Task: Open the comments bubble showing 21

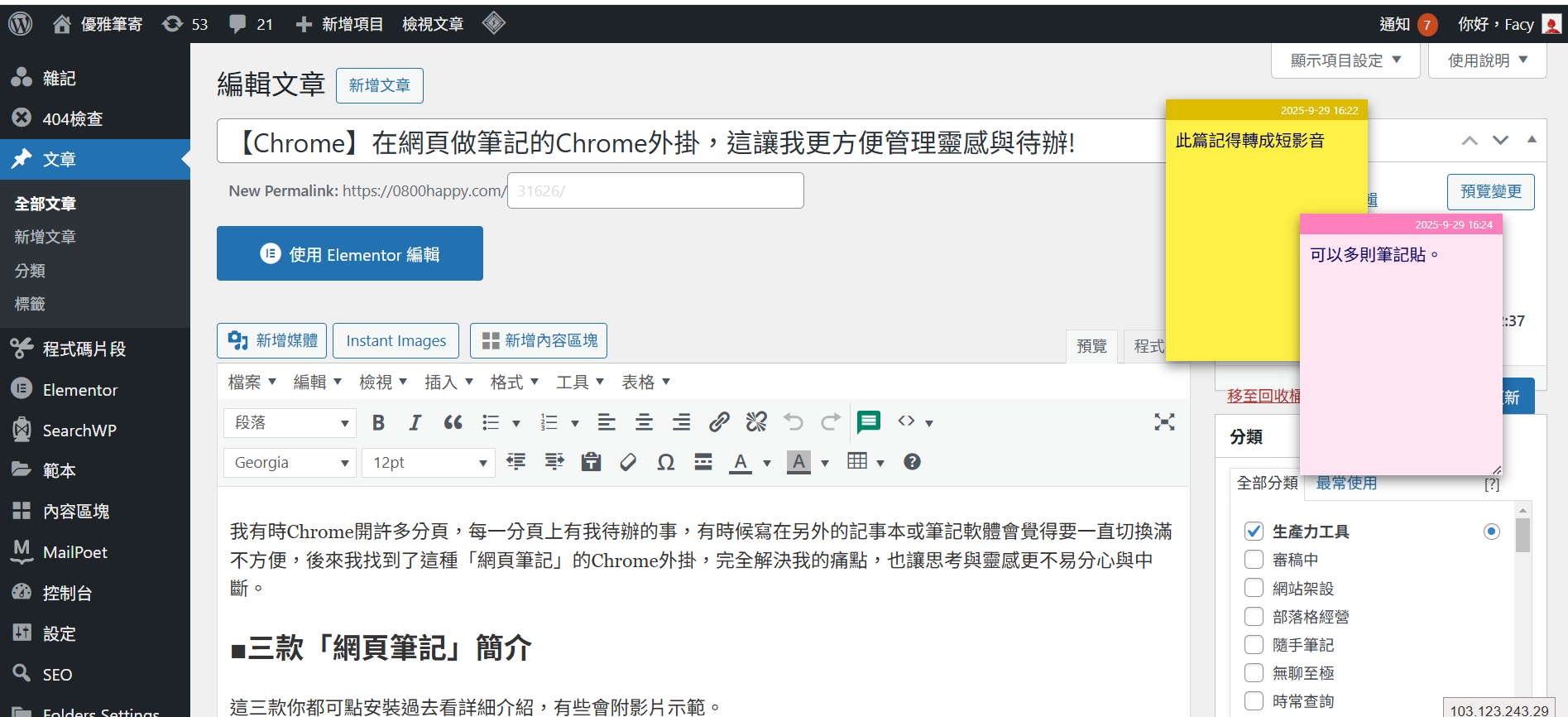Action: click(251, 24)
